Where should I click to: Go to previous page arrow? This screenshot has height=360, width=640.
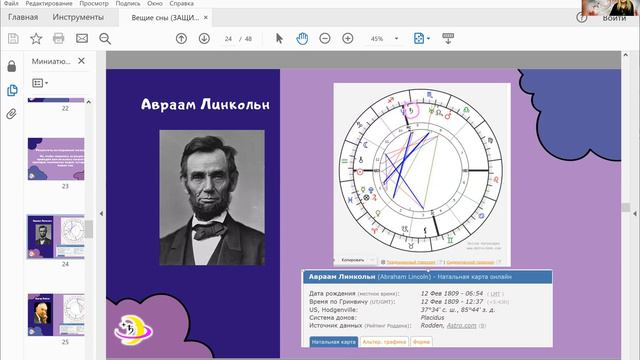click(181, 38)
